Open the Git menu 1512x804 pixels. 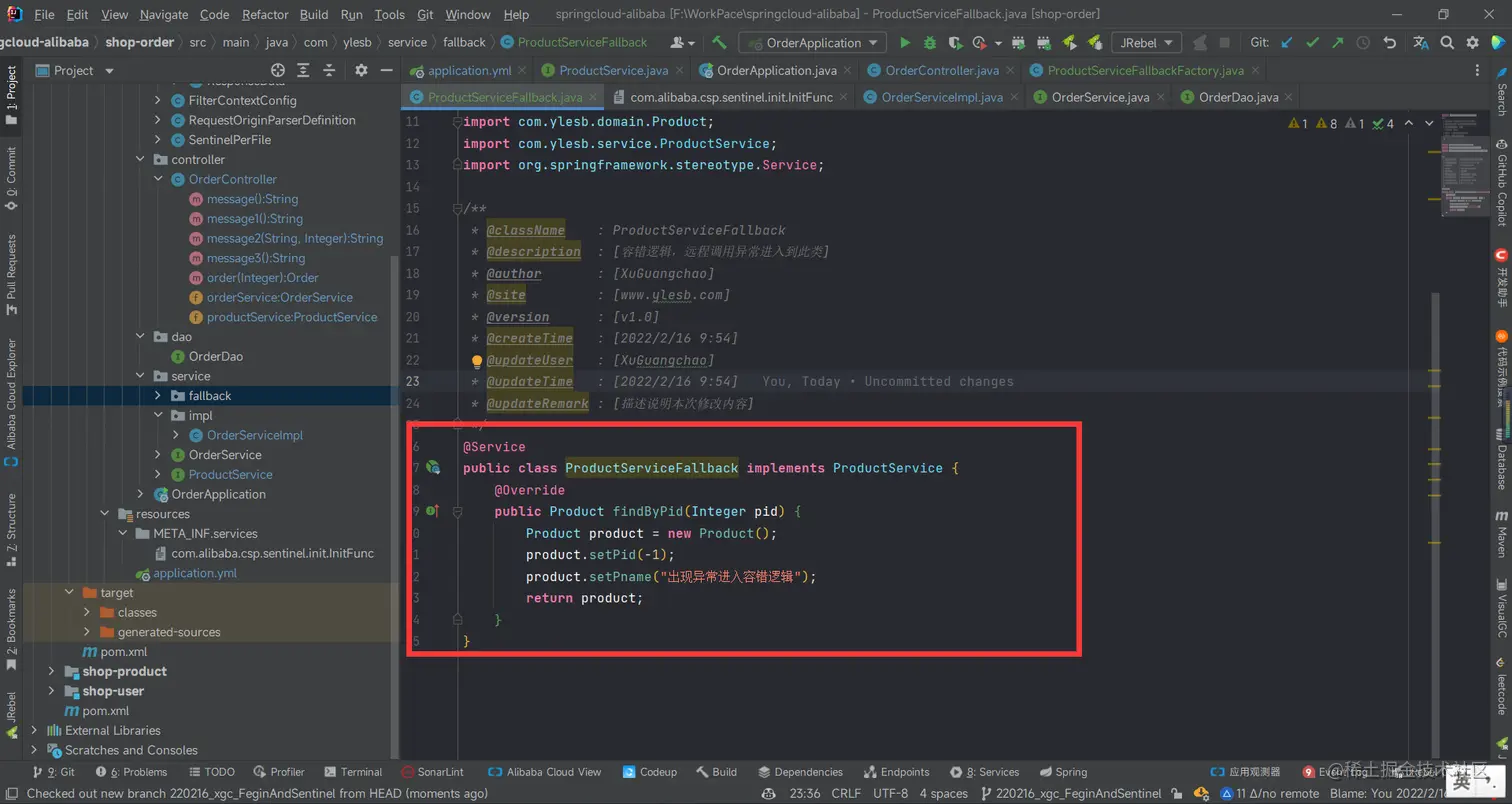[x=425, y=15]
